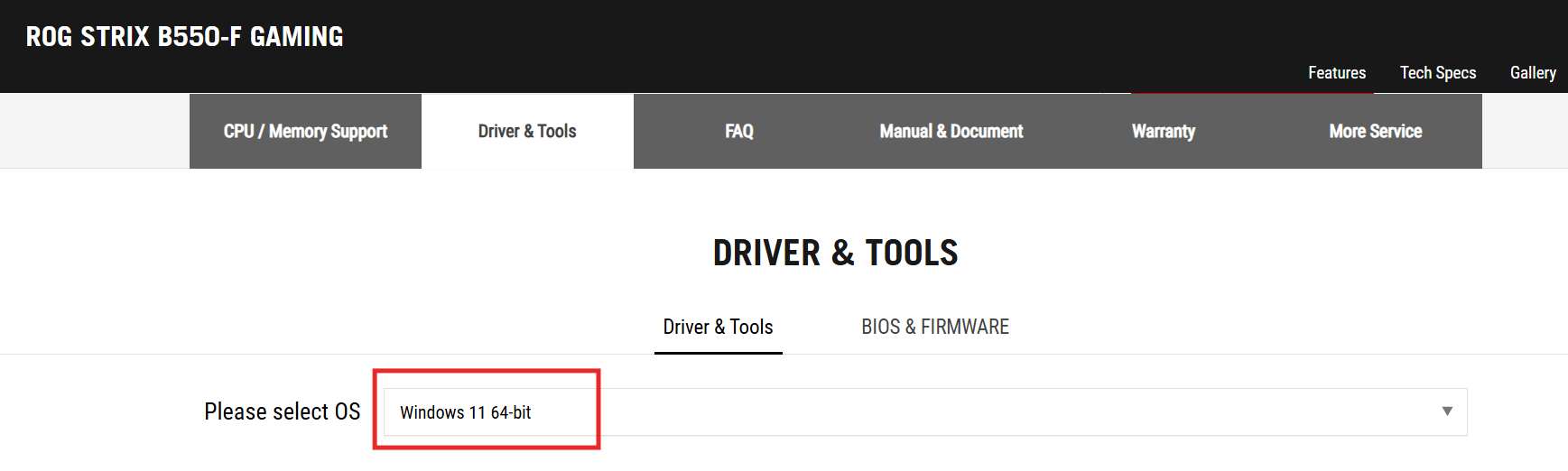
Task: Open the Warranty tab
Action: tap(1164, 131)
